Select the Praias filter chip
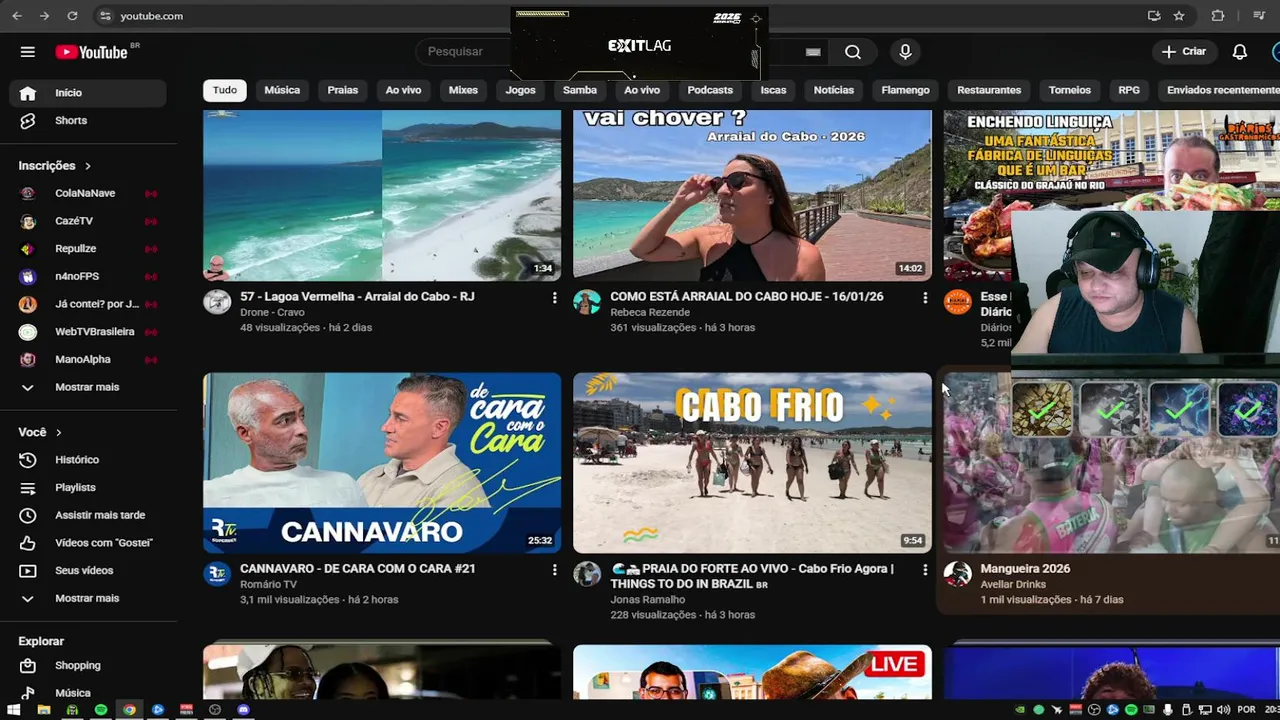Screen dimensions: 1280x720 point(343,90)
